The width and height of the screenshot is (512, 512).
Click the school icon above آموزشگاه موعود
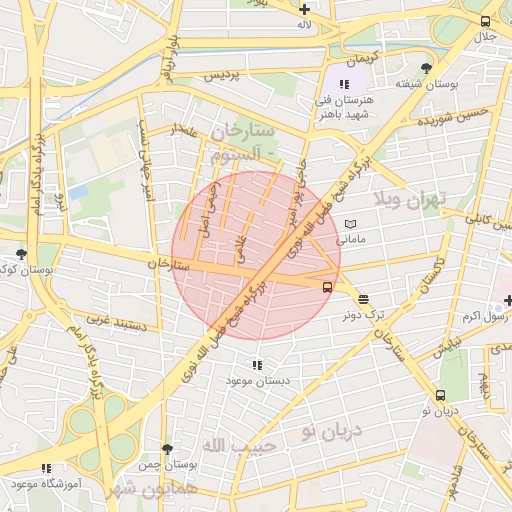pyautogui.click(x=46, y=469)
